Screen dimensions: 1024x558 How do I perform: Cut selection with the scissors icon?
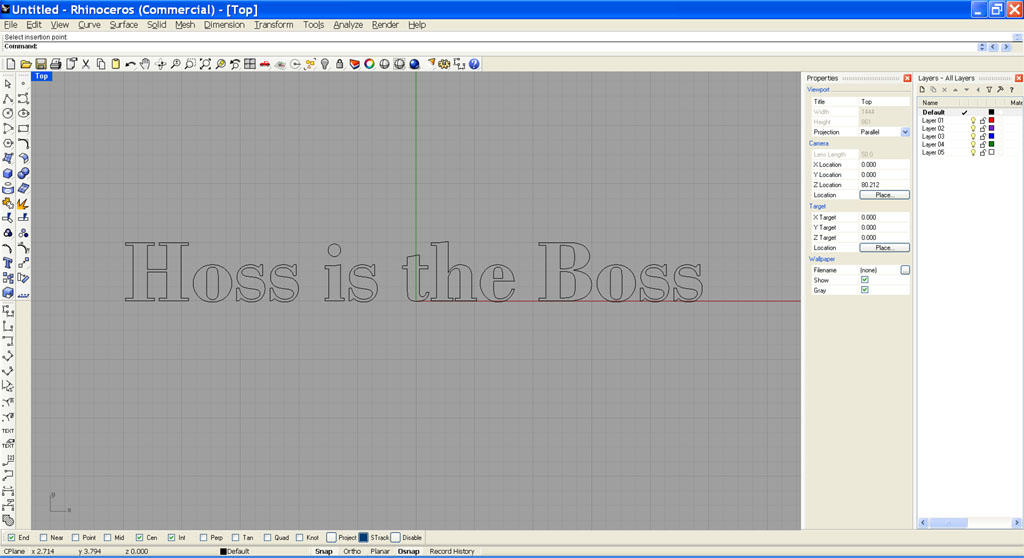coord(86,64)
